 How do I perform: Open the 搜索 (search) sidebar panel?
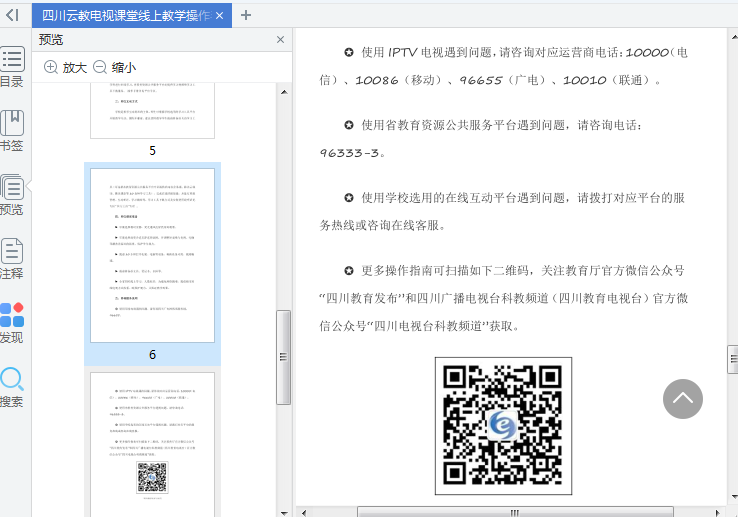pos(12,387)
